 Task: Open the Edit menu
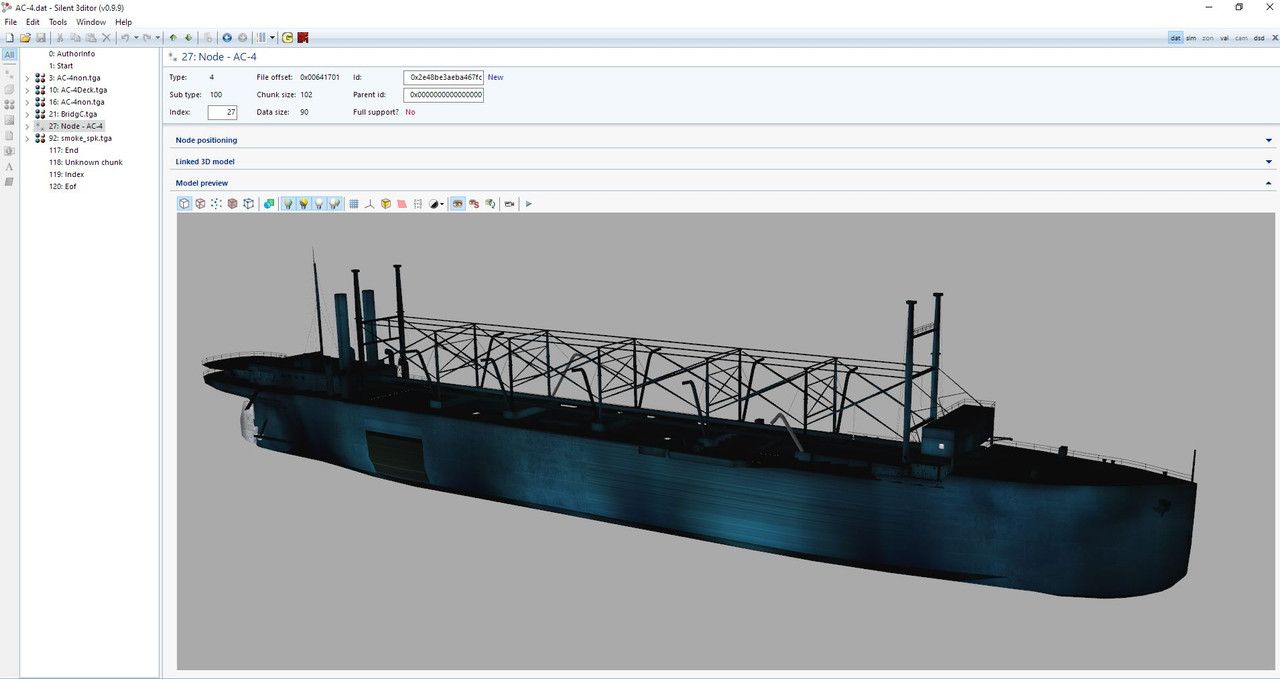coord(33,22)
